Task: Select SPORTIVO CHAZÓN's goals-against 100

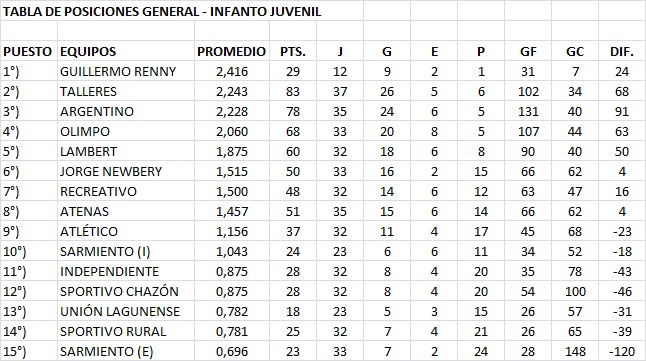Action: coord(575,292)
